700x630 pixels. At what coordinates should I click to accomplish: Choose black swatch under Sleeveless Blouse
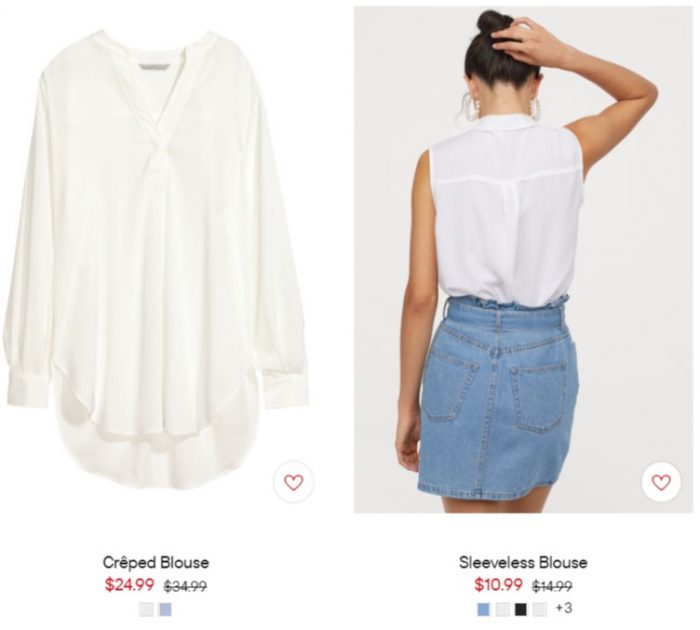[x=521, y=609]
